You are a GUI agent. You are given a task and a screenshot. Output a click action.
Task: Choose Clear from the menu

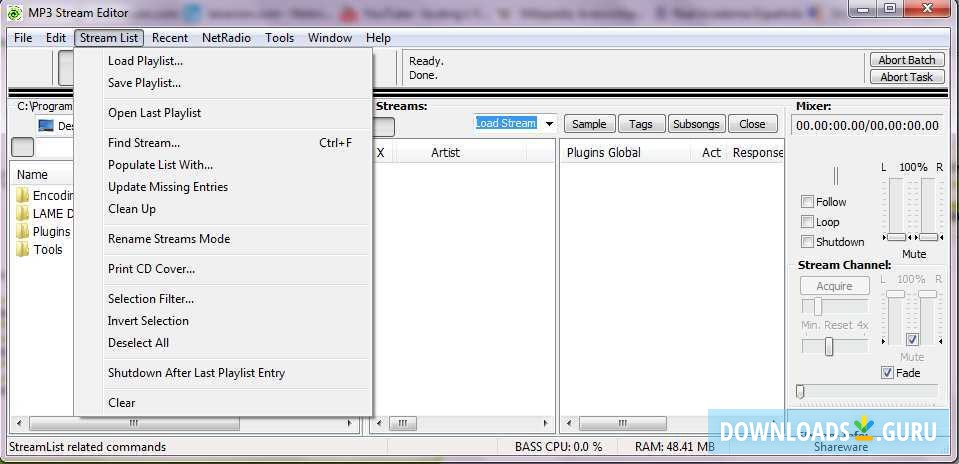point(223,403)
